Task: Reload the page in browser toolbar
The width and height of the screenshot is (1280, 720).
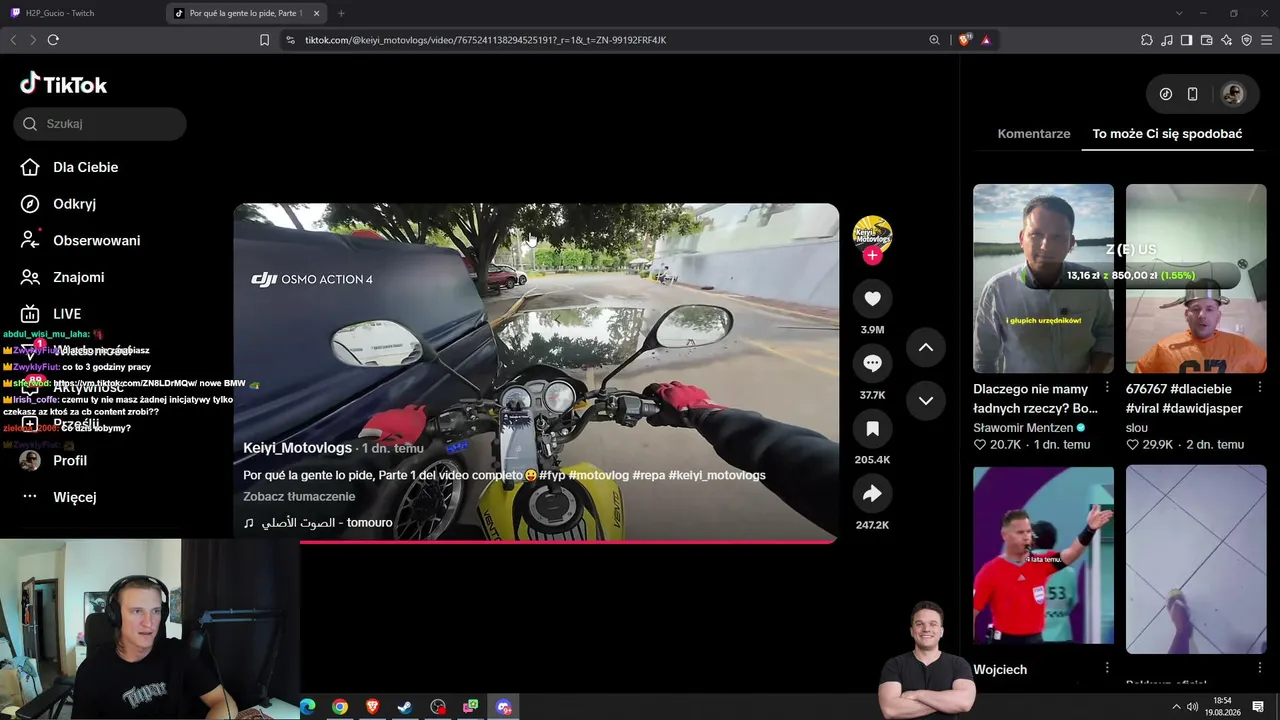Action: 53,40
